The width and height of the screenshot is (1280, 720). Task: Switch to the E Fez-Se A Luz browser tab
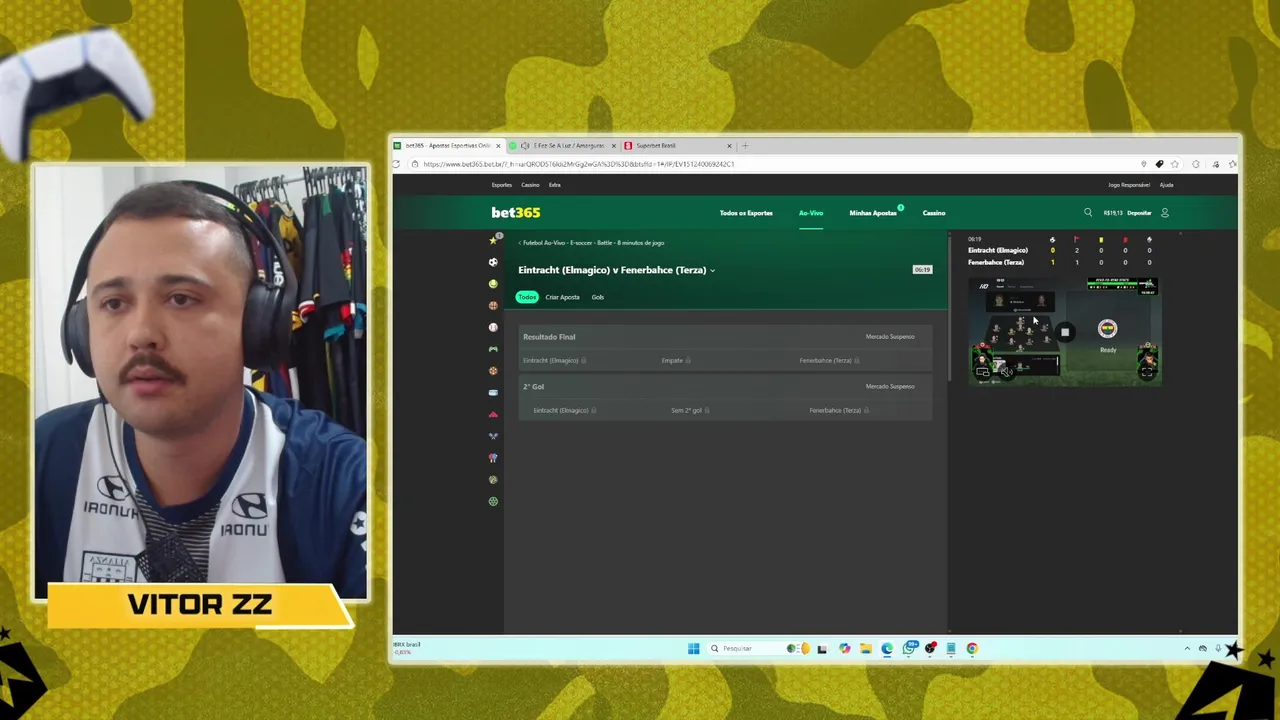point(563,146)
